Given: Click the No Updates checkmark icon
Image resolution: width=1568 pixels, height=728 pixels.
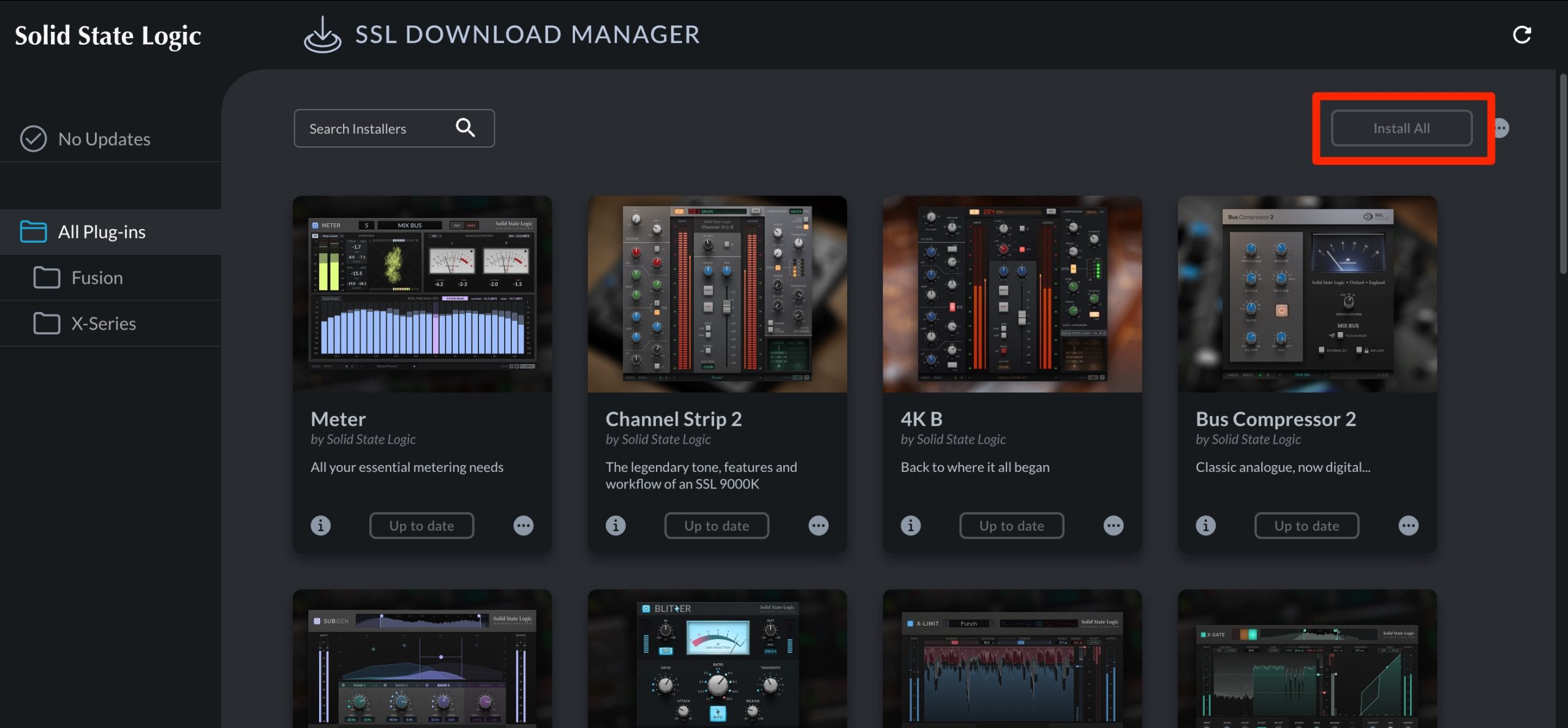Looking at the screenshot, I should tap(33, 138).
